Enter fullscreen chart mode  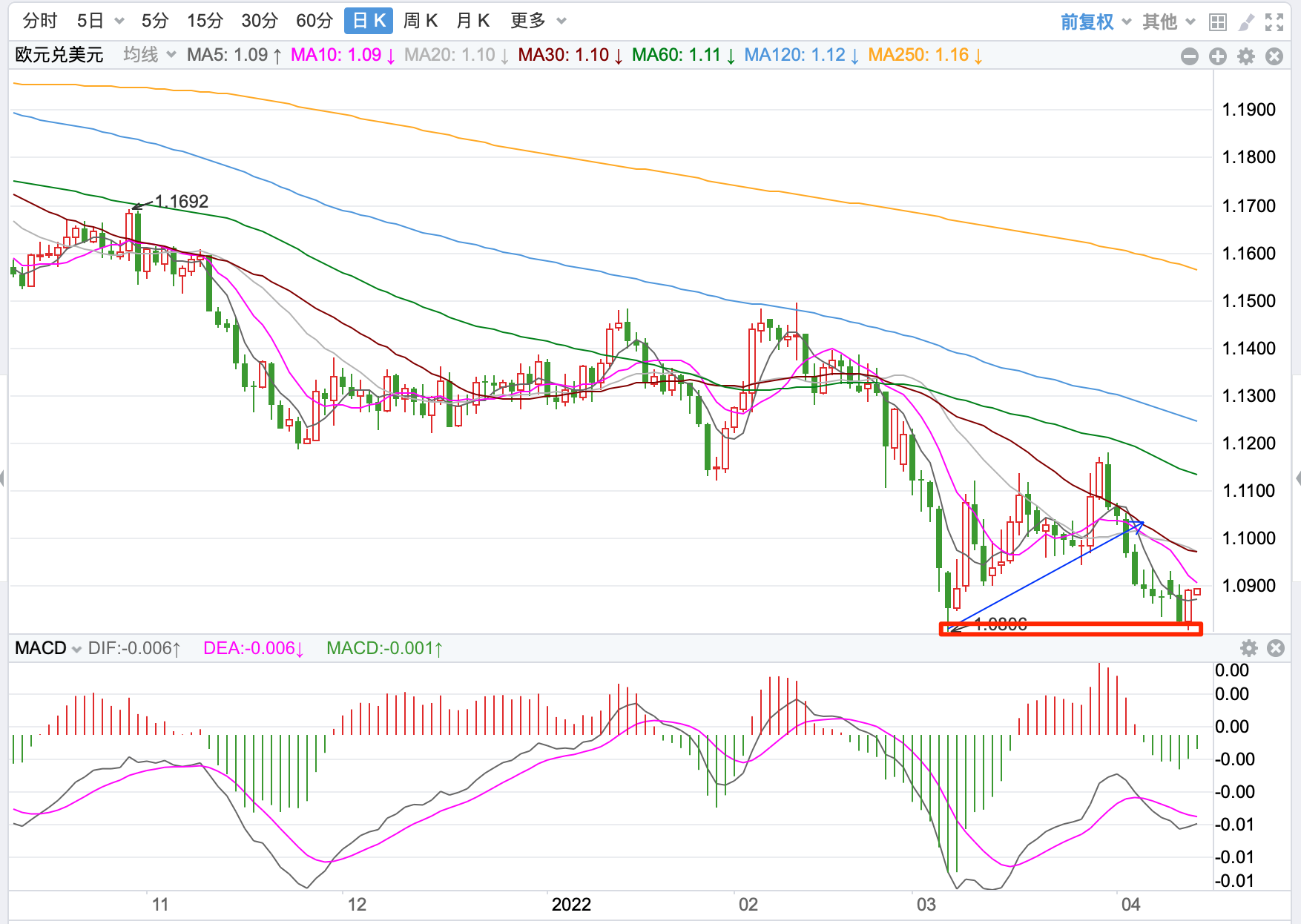point(1274,22)
